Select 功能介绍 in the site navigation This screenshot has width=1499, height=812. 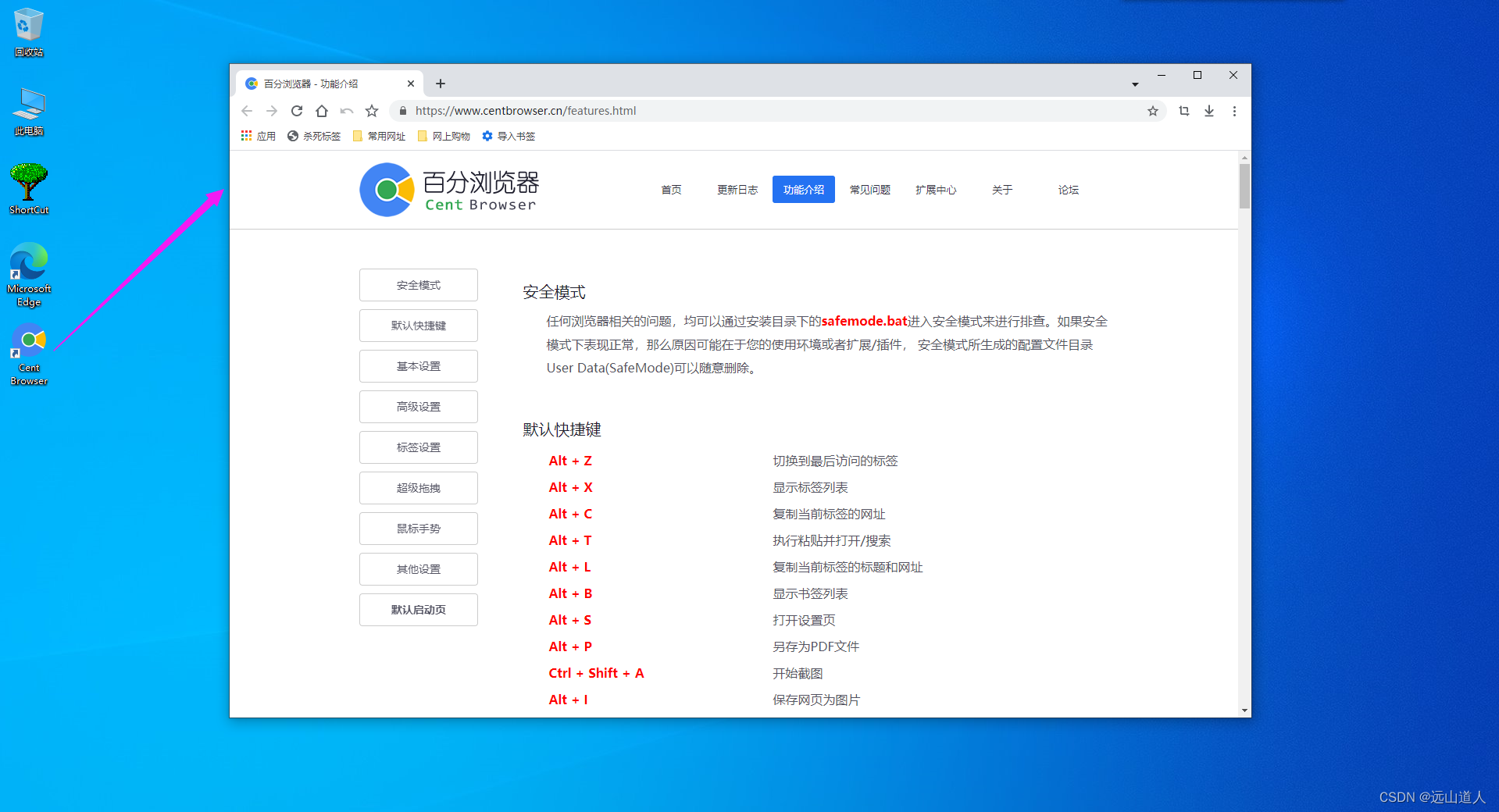(x=804, y=190)
